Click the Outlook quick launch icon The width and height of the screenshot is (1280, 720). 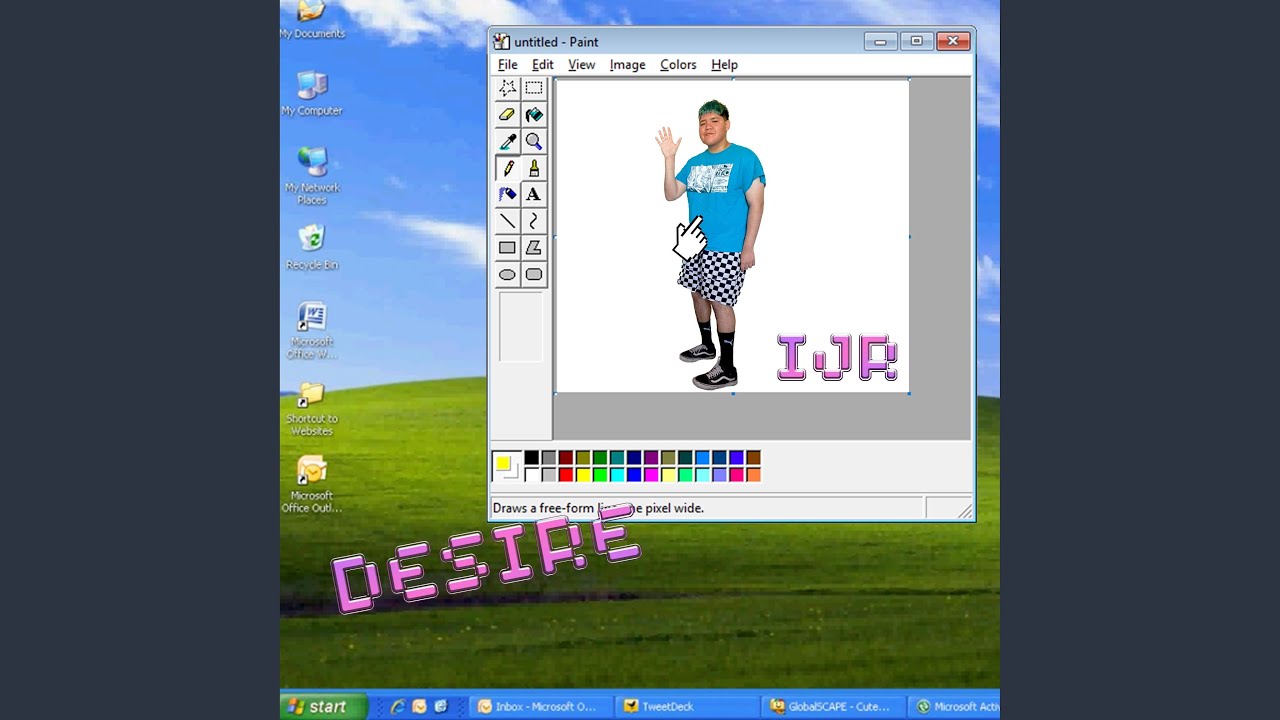[x=419, y=706]
